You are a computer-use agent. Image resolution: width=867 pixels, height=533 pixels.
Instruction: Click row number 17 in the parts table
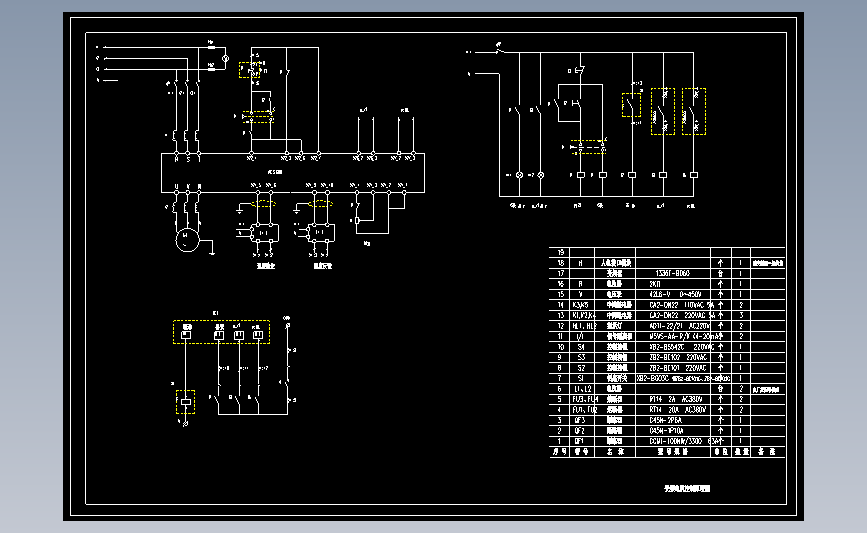[x=560, y=273]
